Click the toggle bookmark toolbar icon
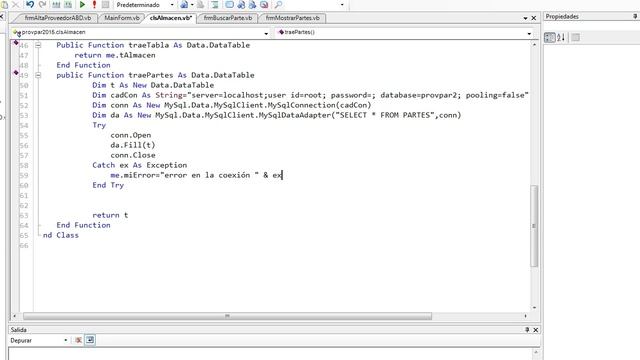 229,4
